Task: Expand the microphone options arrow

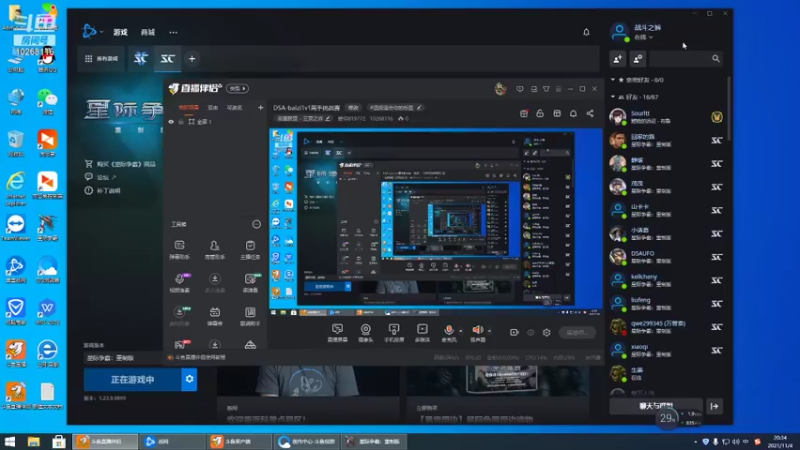Action: 461,331
